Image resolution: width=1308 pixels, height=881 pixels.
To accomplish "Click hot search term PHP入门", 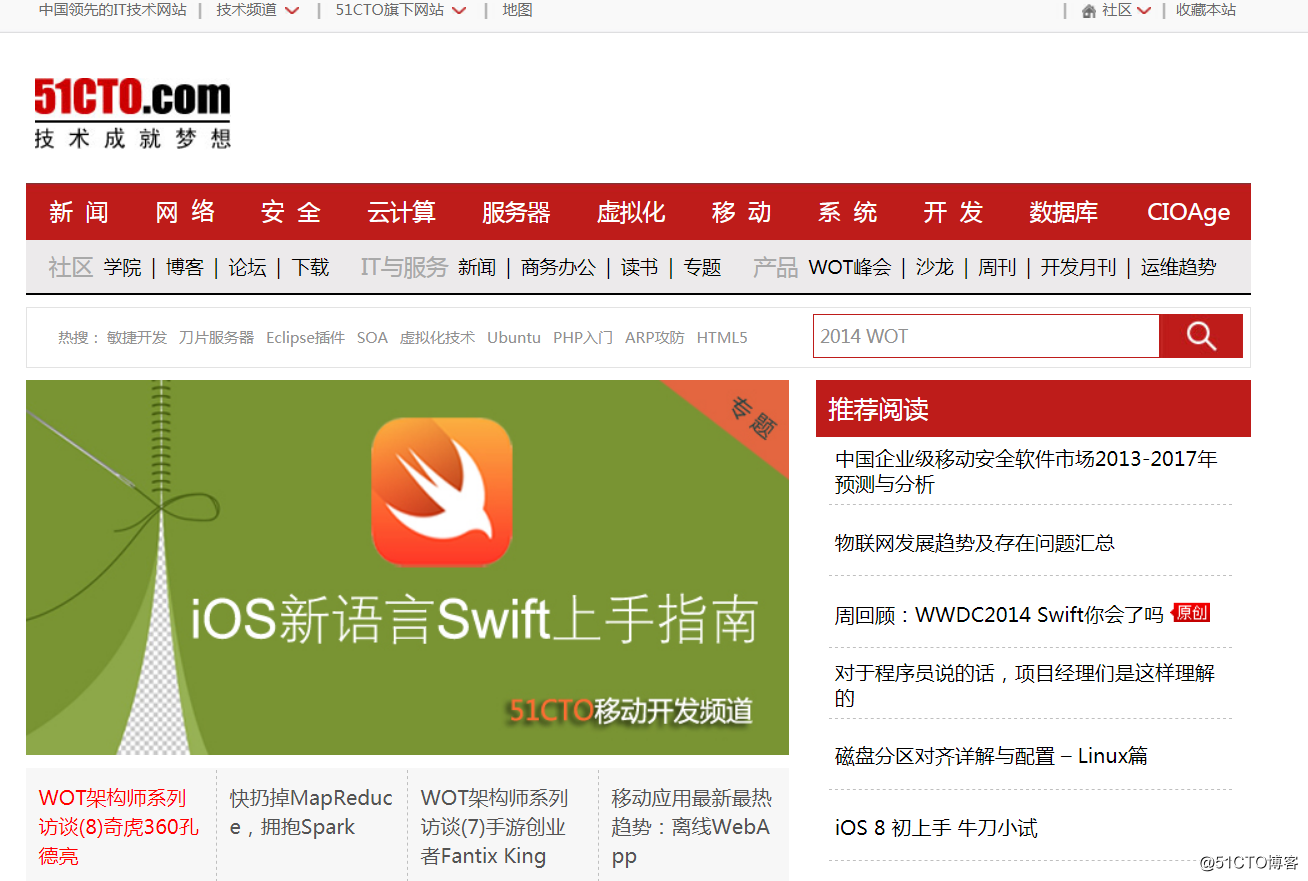I will (583, 337).
